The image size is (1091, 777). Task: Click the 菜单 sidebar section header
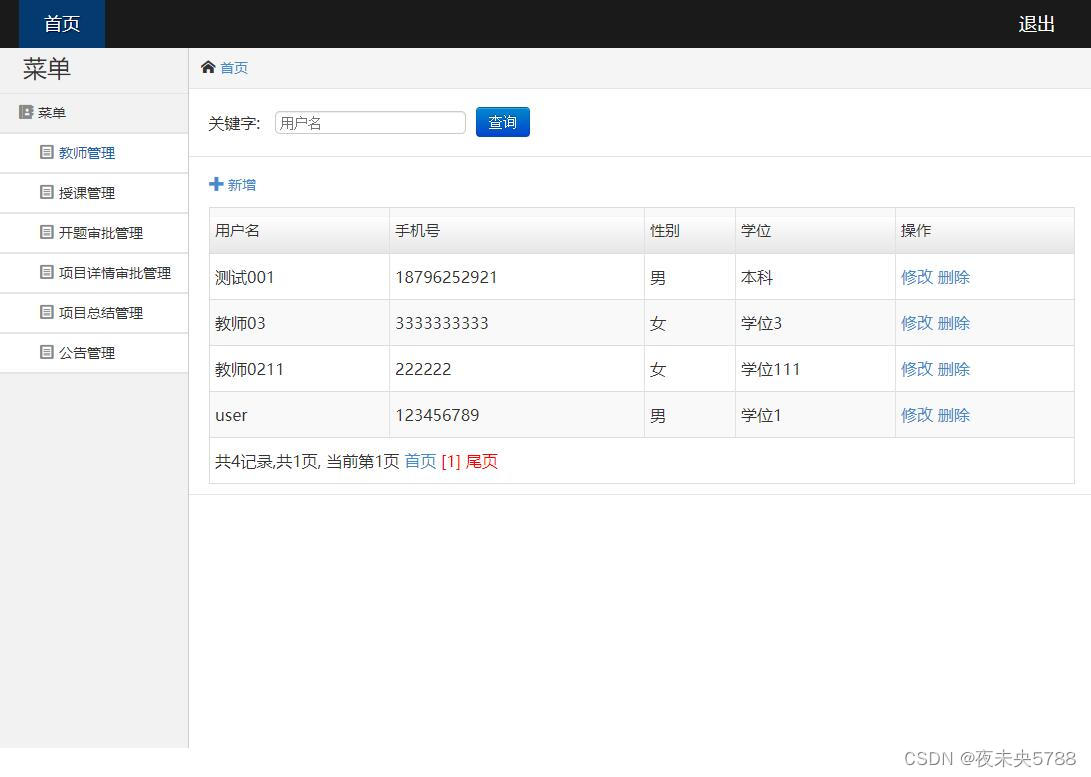point(94,113)
